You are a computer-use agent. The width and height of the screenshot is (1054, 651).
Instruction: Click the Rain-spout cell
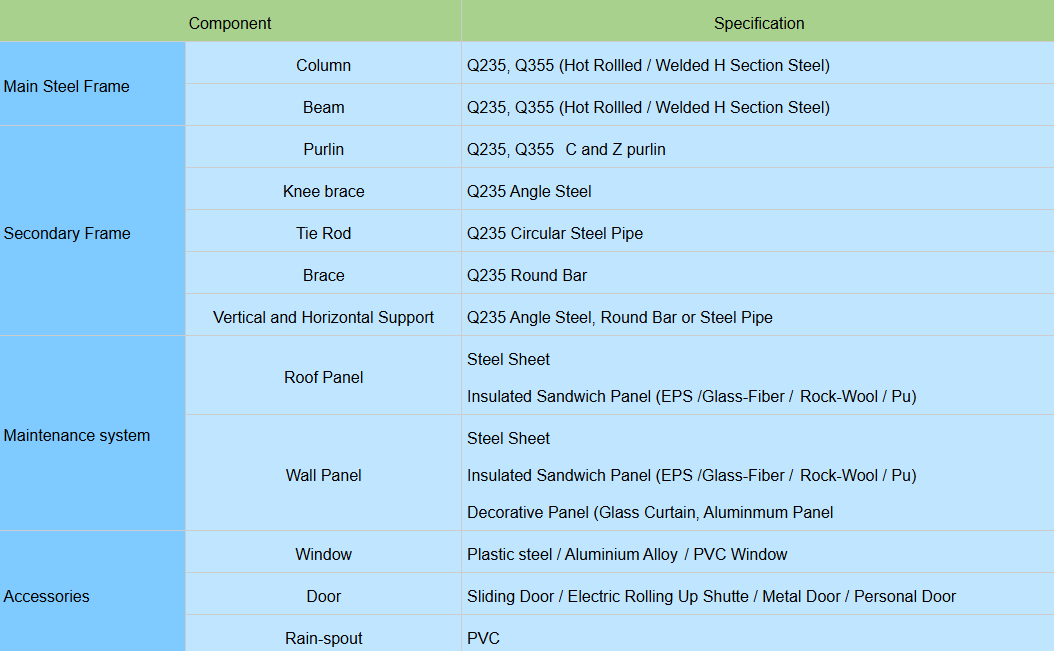(323, 638)
